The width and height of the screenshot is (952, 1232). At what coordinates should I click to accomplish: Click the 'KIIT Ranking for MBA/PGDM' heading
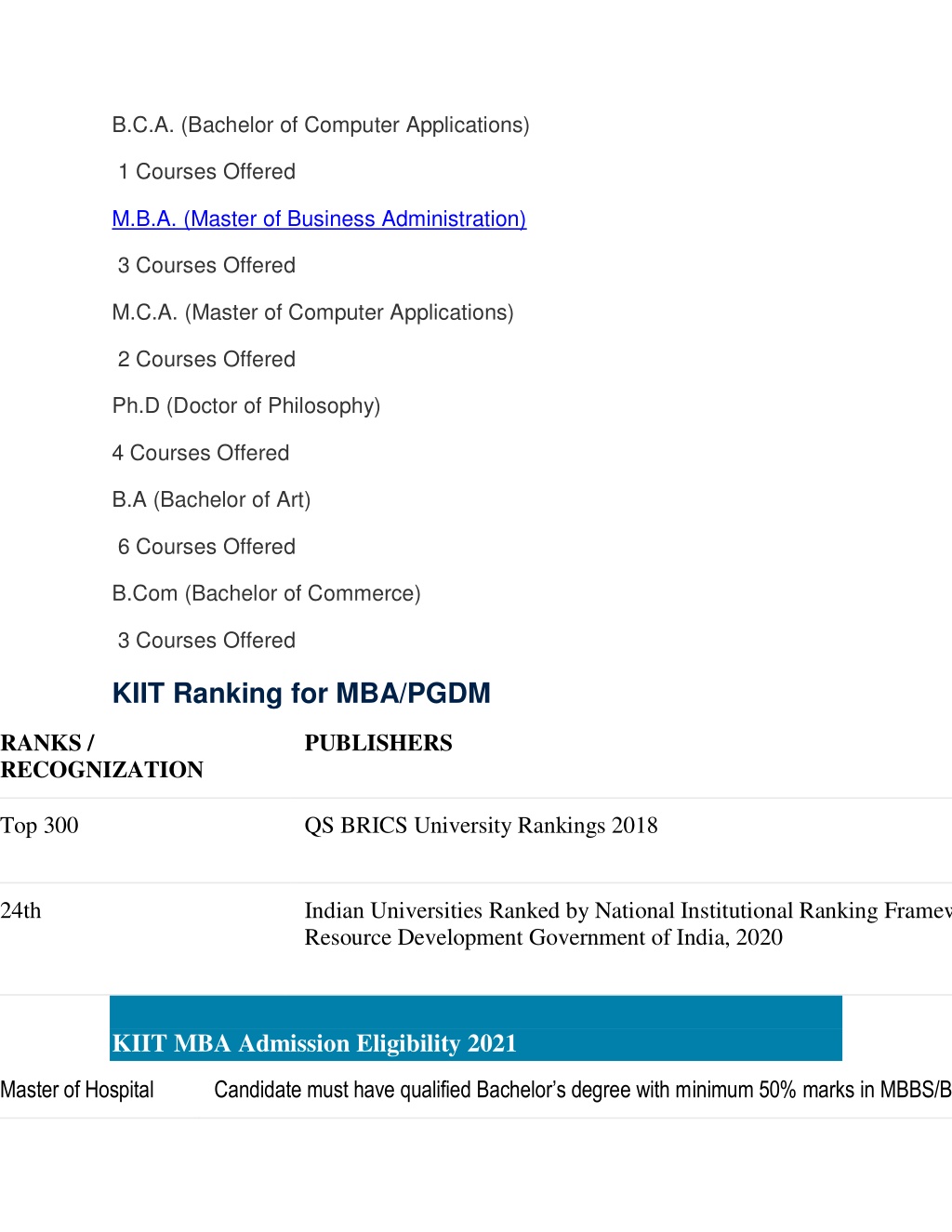[301, 694]
